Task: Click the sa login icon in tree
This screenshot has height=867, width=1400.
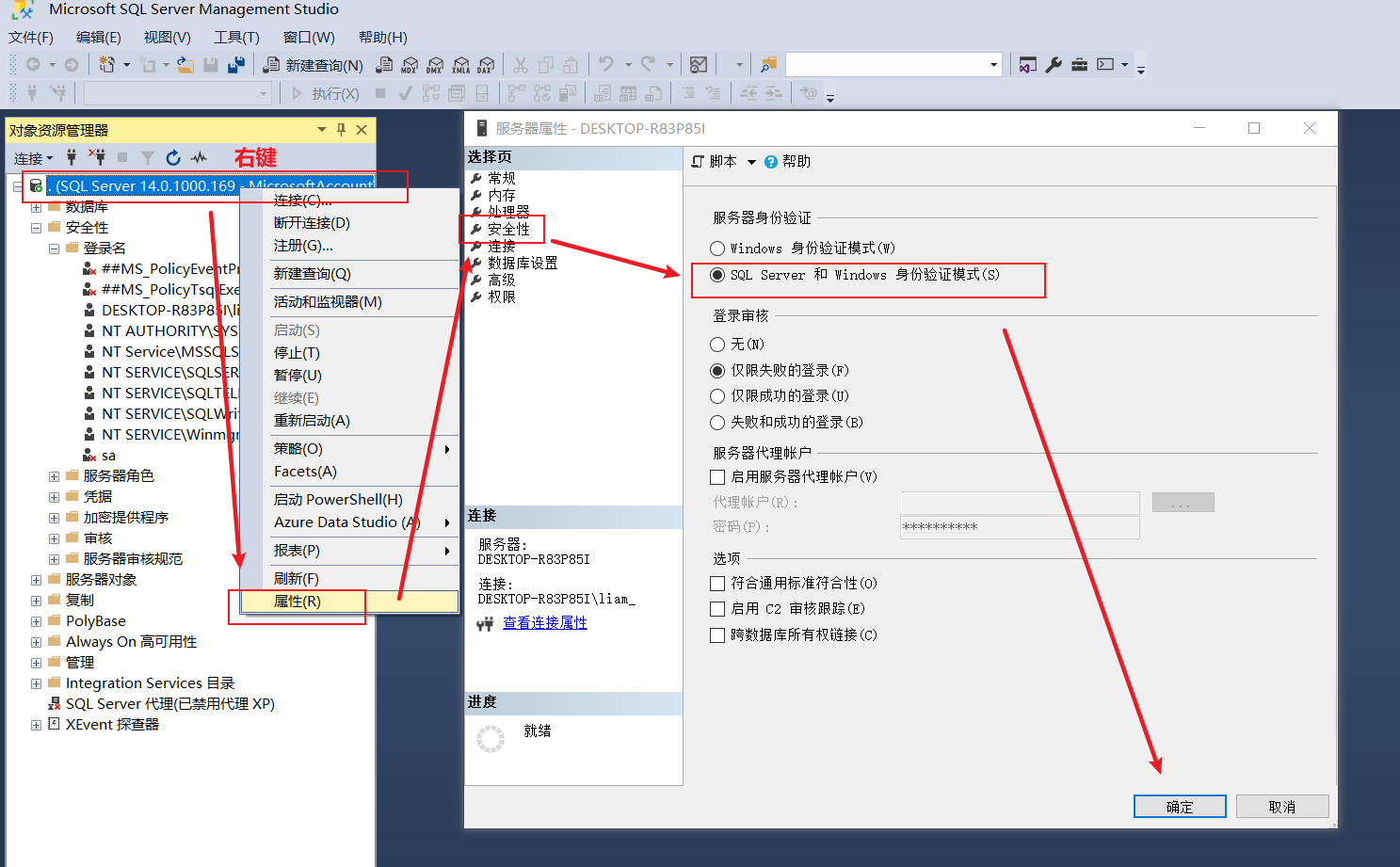Action: (89, 456)
